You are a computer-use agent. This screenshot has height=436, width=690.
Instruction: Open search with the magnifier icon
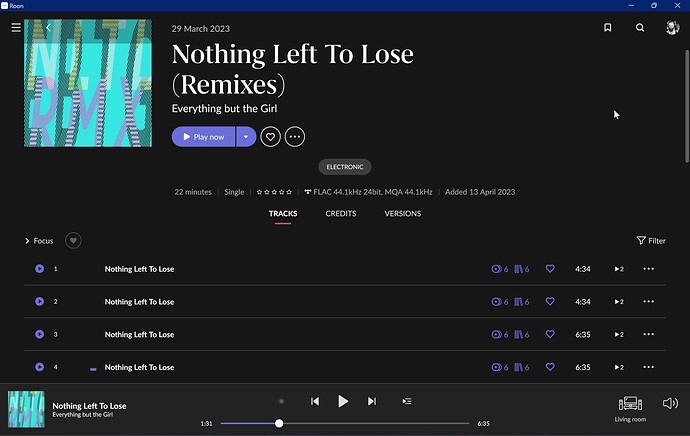point(640,28)
